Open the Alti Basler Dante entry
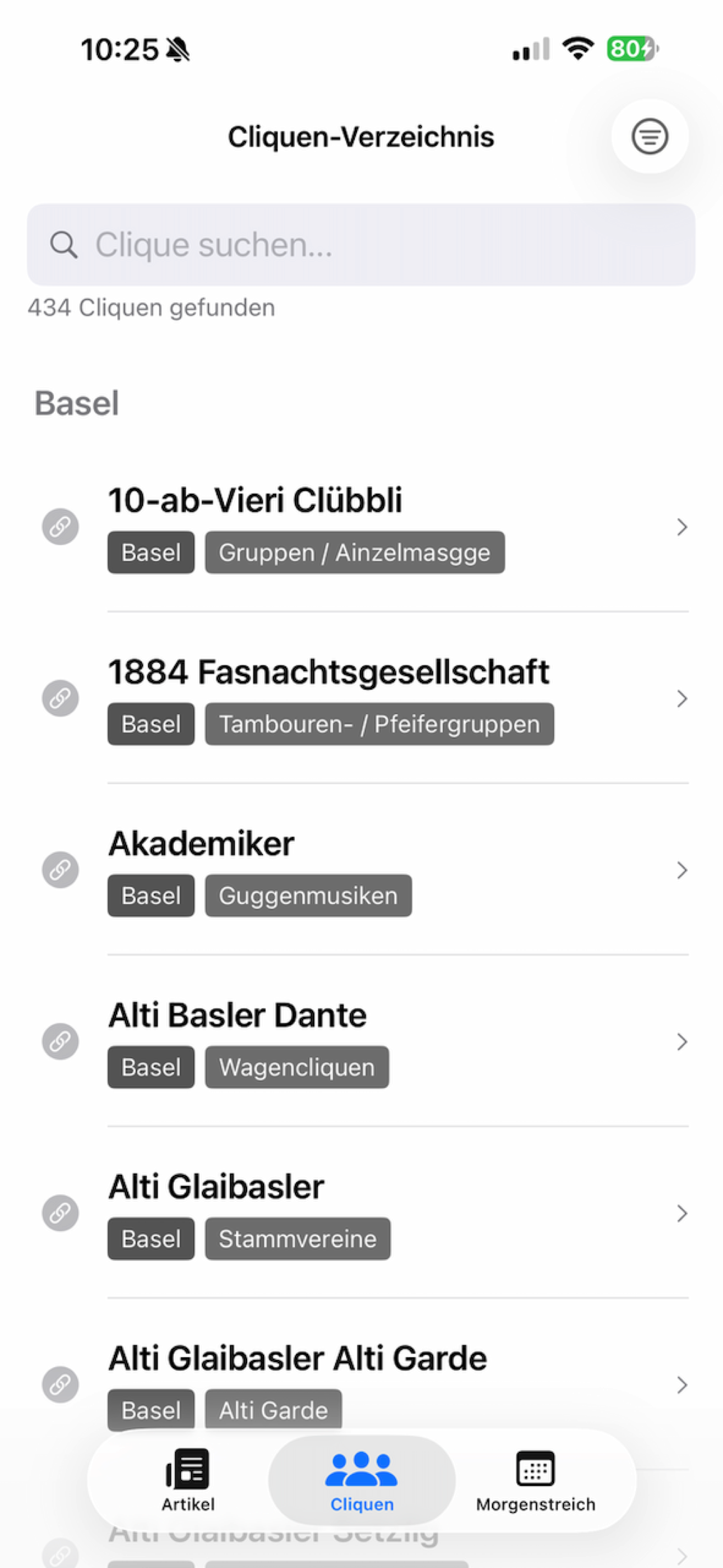 [237, 1015]
